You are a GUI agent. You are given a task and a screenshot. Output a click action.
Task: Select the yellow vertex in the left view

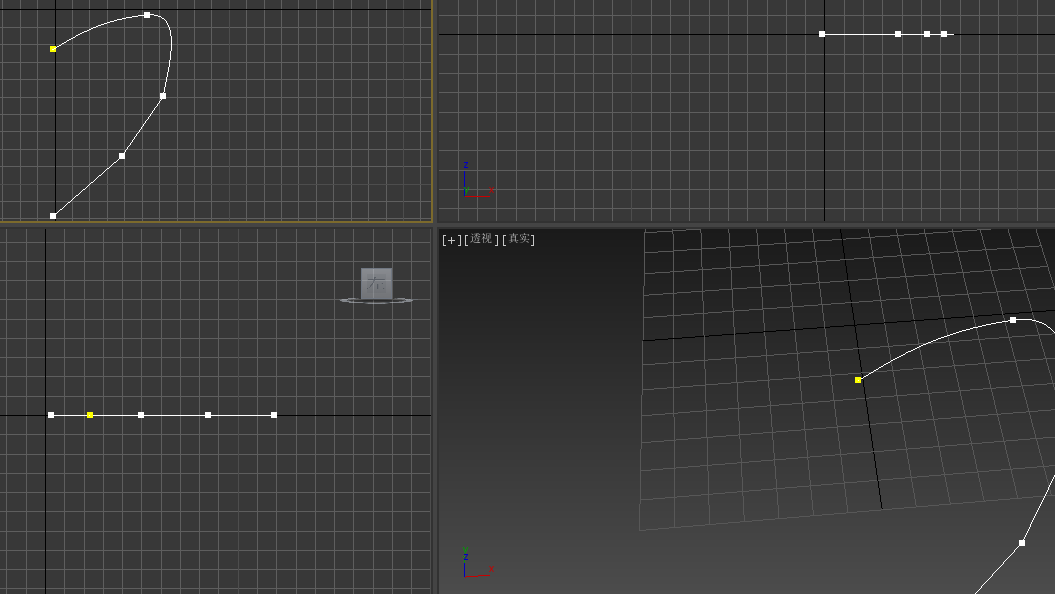click(90, 415)
